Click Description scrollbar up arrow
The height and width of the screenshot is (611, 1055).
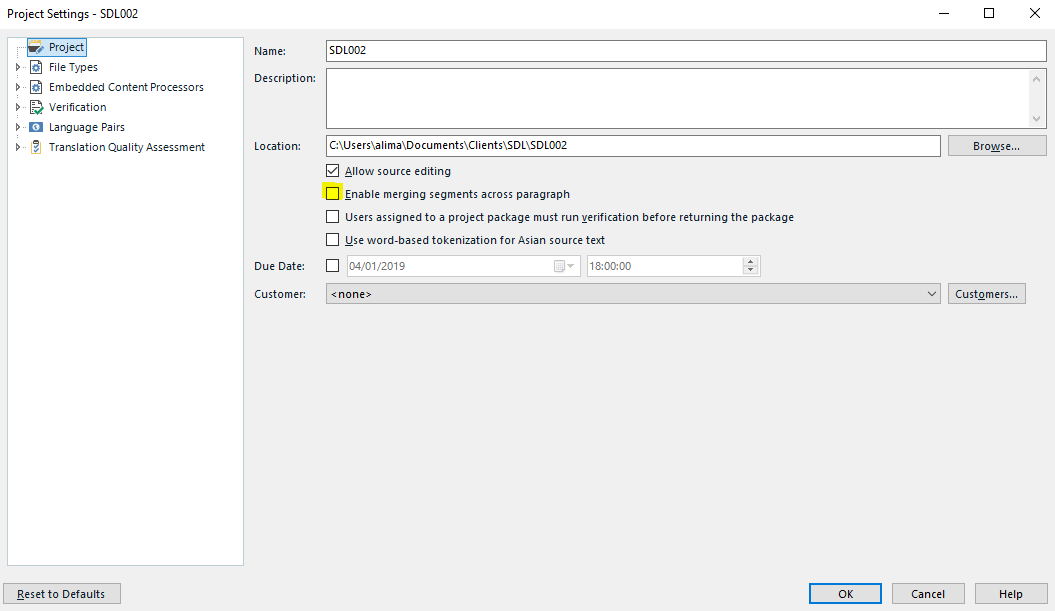1037,79
